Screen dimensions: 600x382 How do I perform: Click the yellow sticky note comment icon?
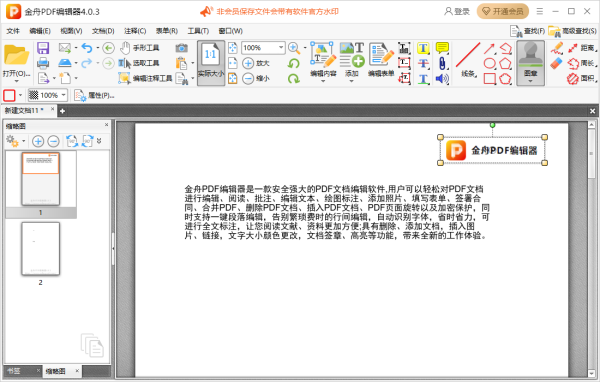[x=442, y=48]
